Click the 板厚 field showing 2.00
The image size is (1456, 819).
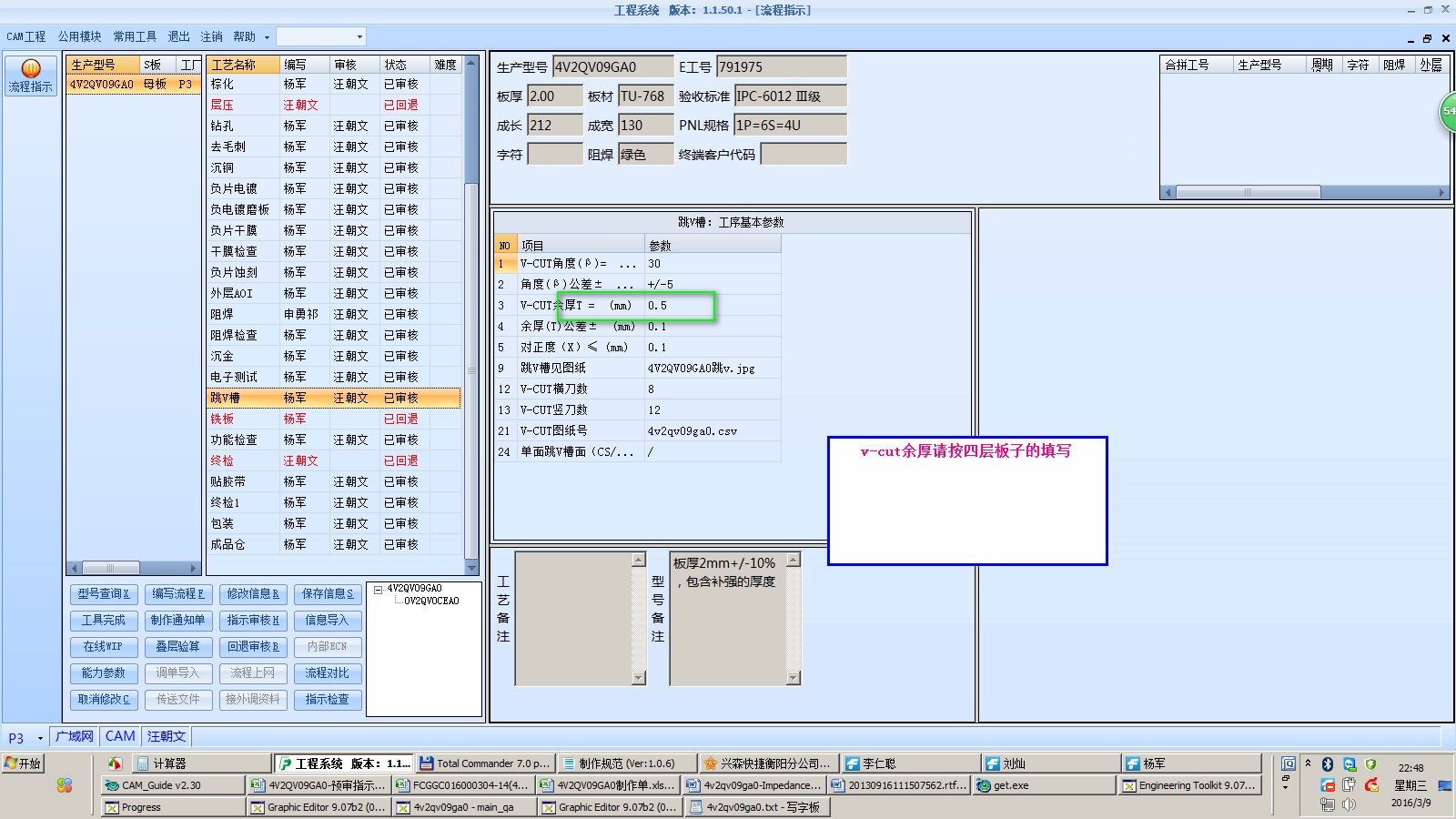(x=554, y=96)
